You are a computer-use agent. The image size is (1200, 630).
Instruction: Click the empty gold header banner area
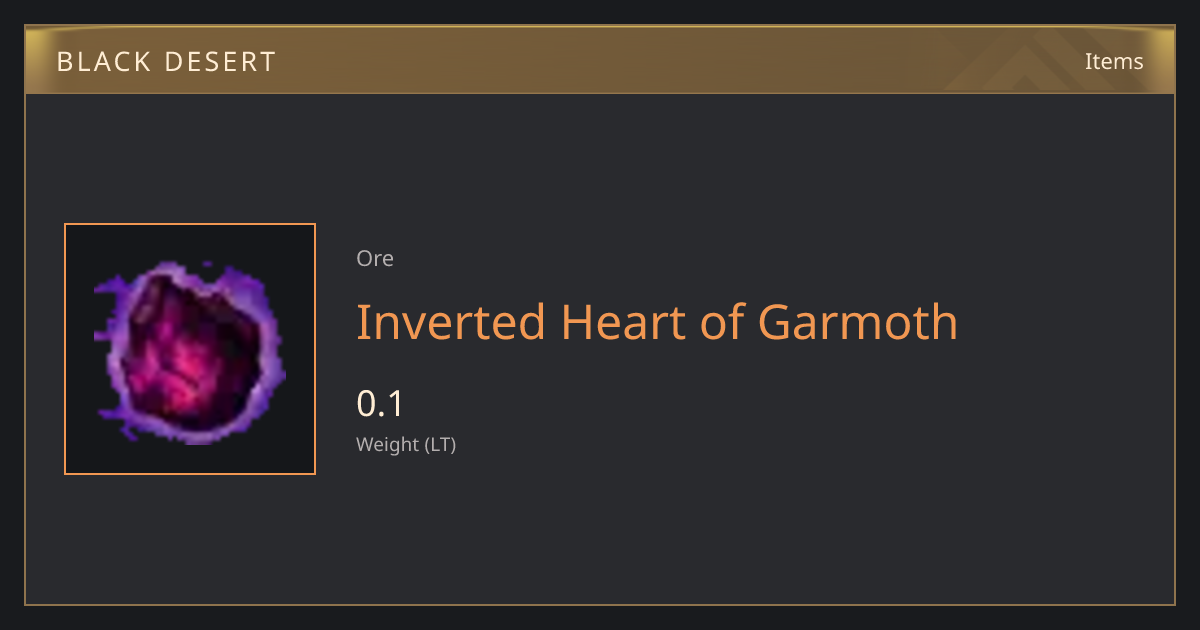600,60
